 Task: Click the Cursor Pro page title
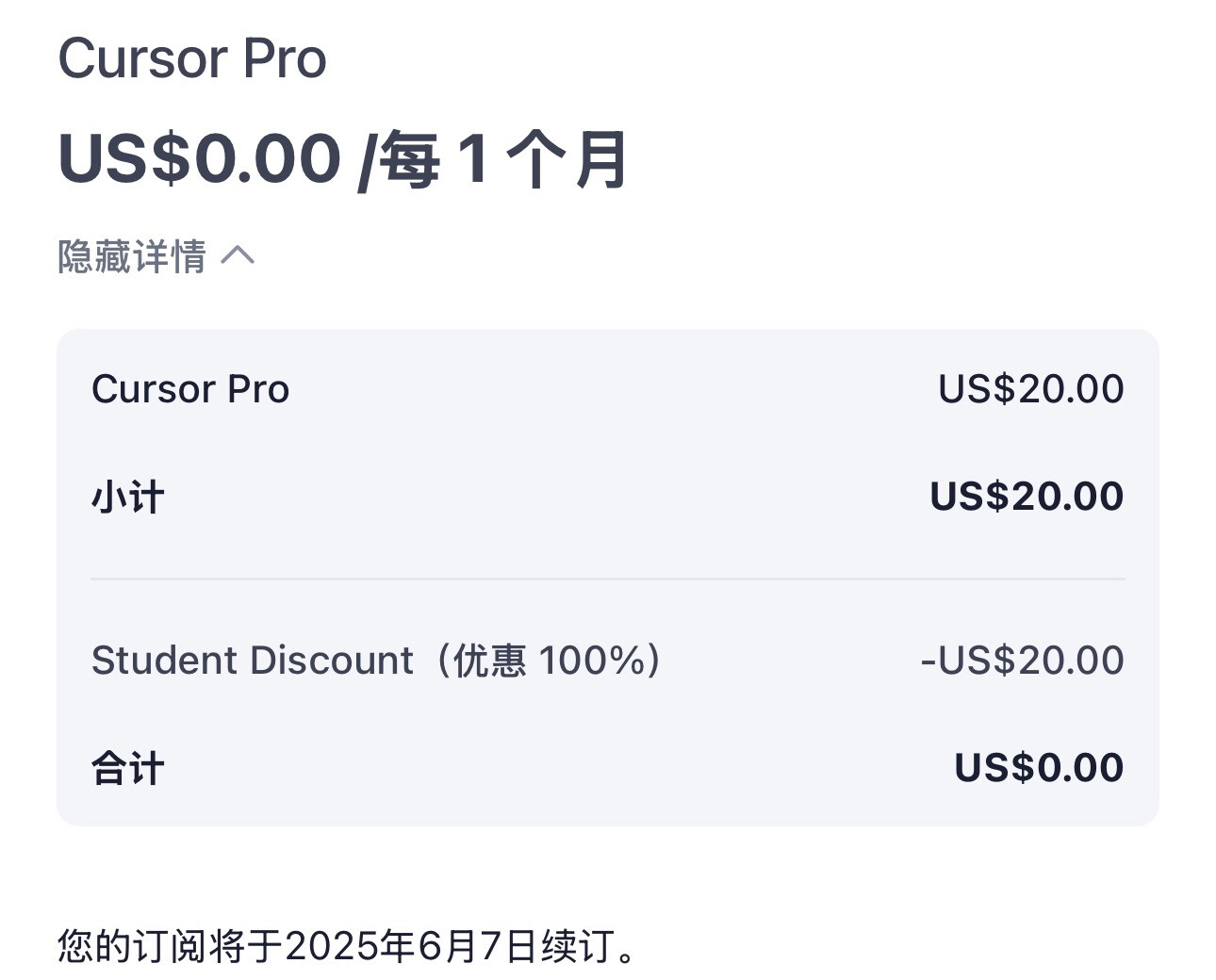point(192,58)
